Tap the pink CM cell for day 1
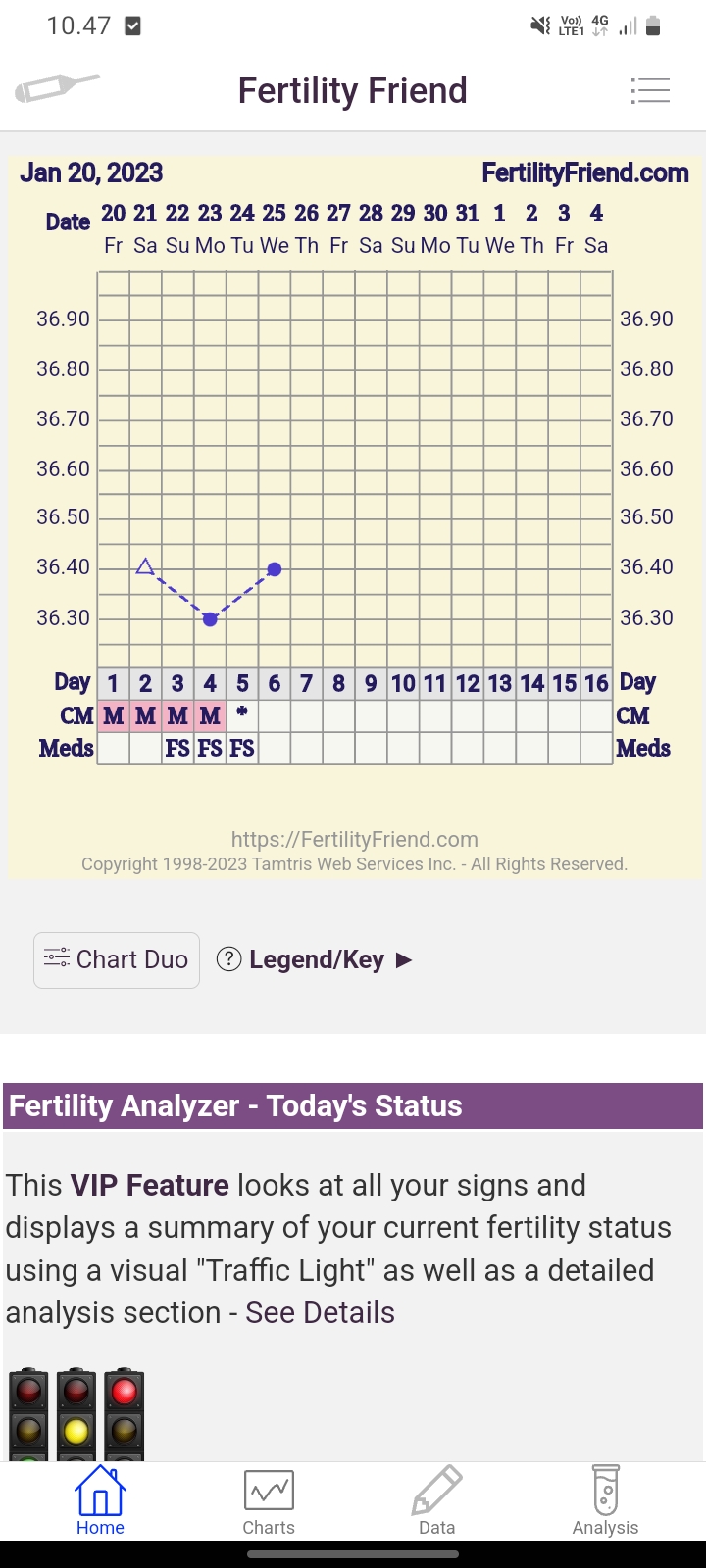Image resolution: width=706 pixels, height=1568 pixels. point(113,716)
